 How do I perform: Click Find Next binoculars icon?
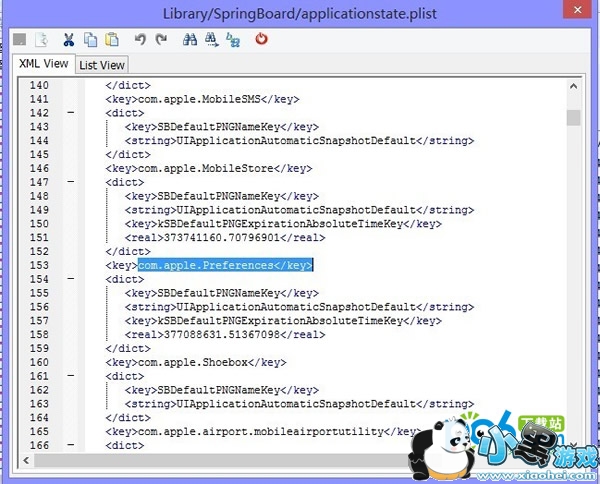211,39
